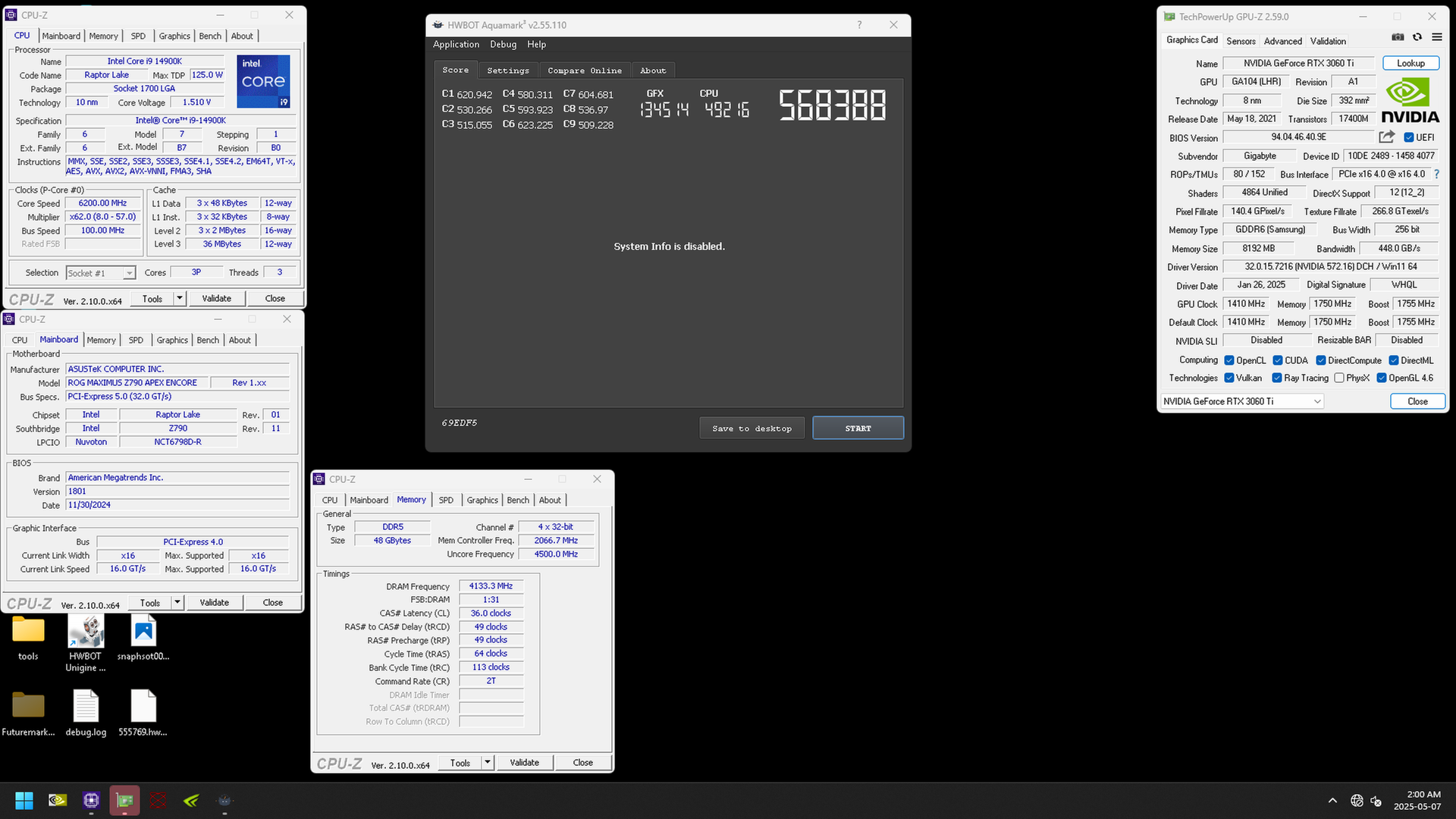Click Validate in the Memory CPU-Z window
Viewport: 1456px width, 819px height.
coord(524,763)
